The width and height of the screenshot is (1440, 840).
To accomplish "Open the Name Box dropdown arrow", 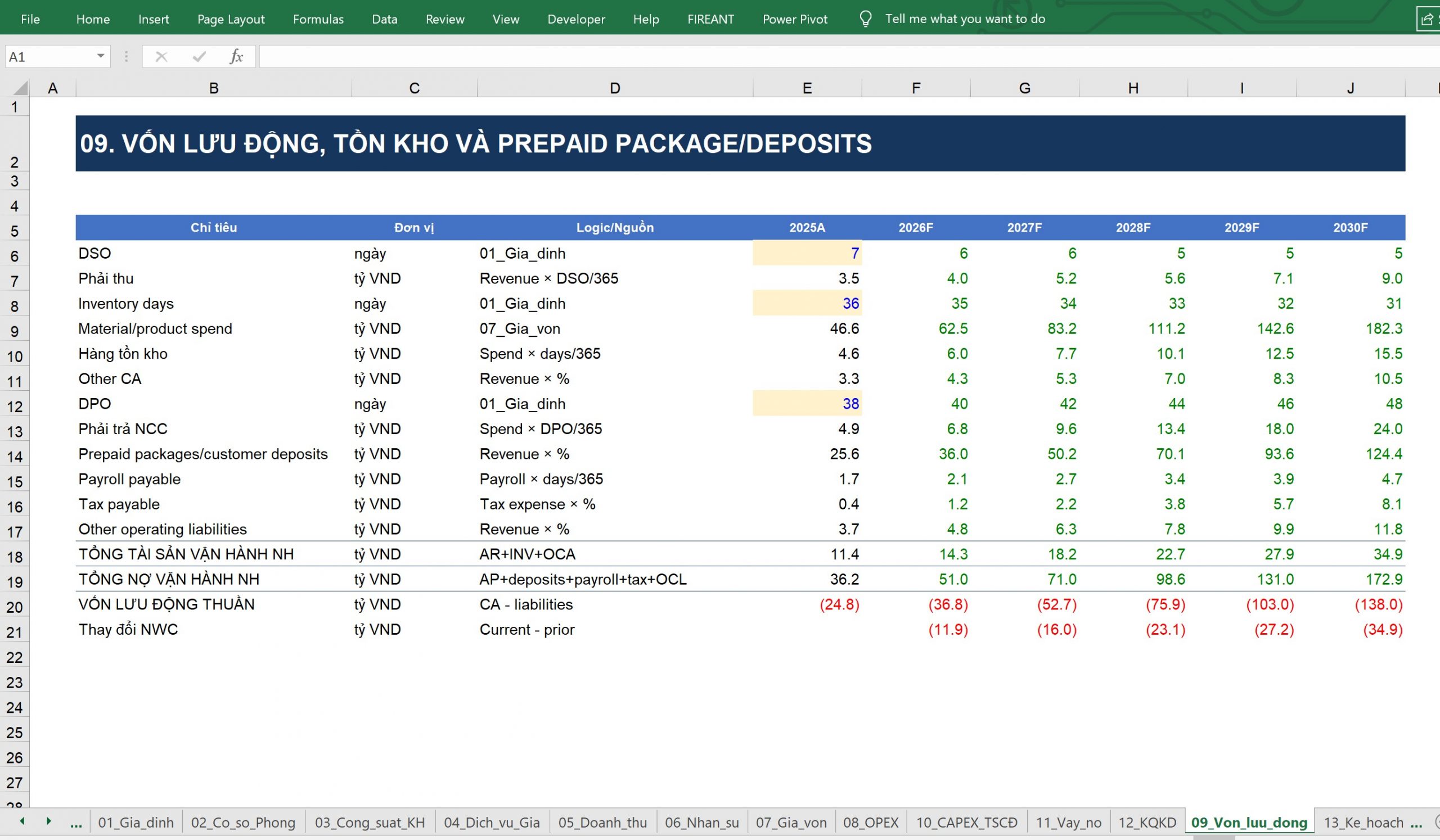I will click(x=101, y=56).
